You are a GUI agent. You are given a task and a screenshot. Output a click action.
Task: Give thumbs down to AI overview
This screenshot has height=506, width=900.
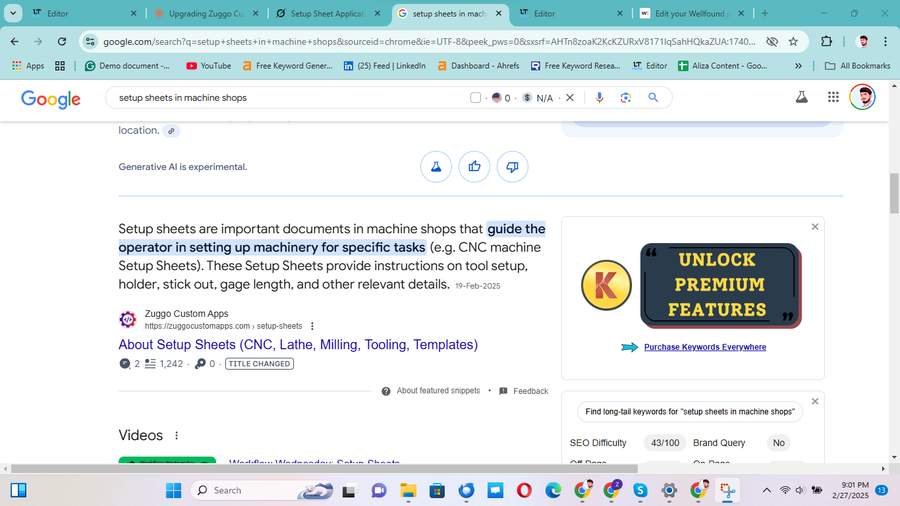[x=512, y=166]
